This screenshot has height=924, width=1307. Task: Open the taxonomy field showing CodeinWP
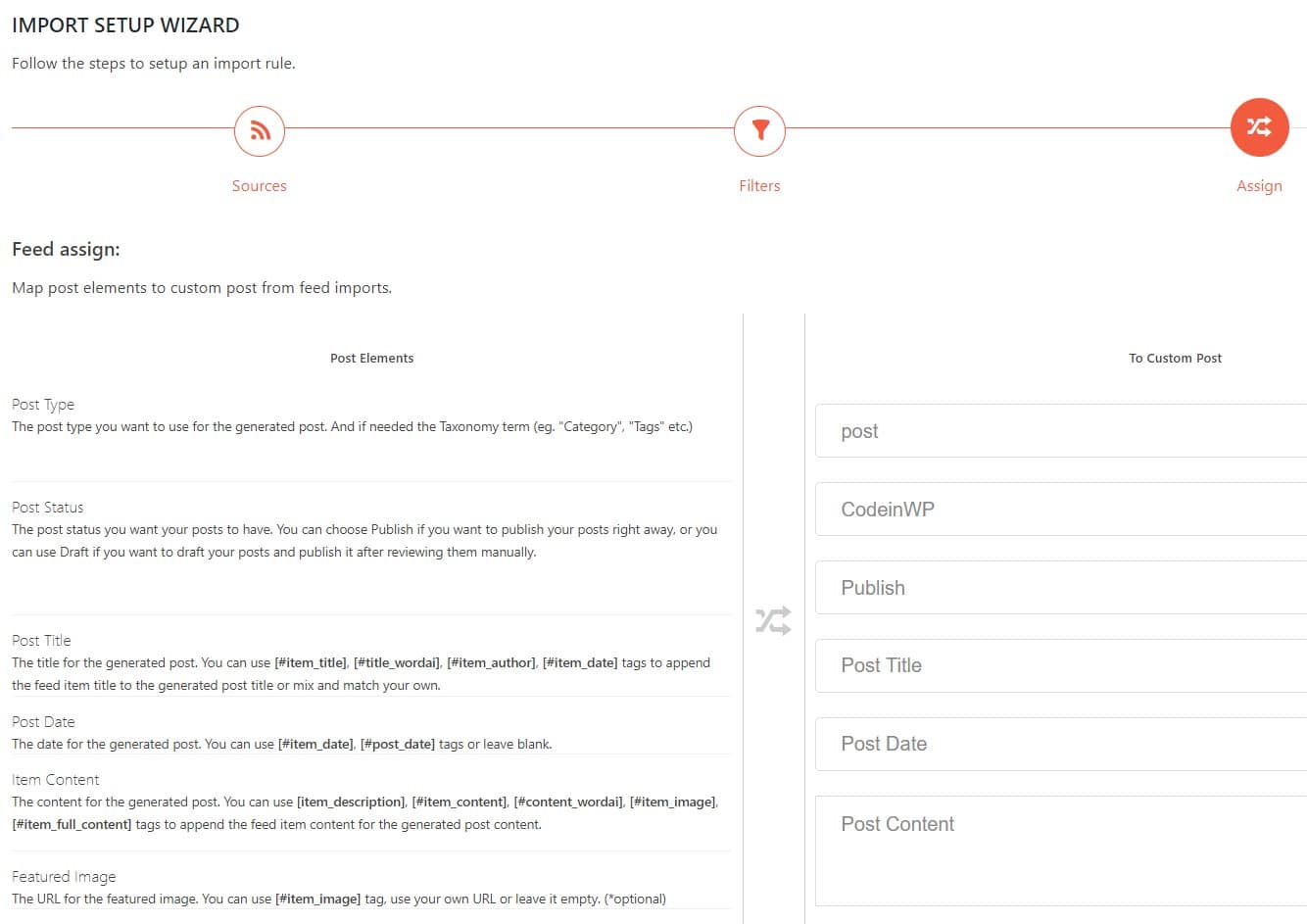[1058, 510]
